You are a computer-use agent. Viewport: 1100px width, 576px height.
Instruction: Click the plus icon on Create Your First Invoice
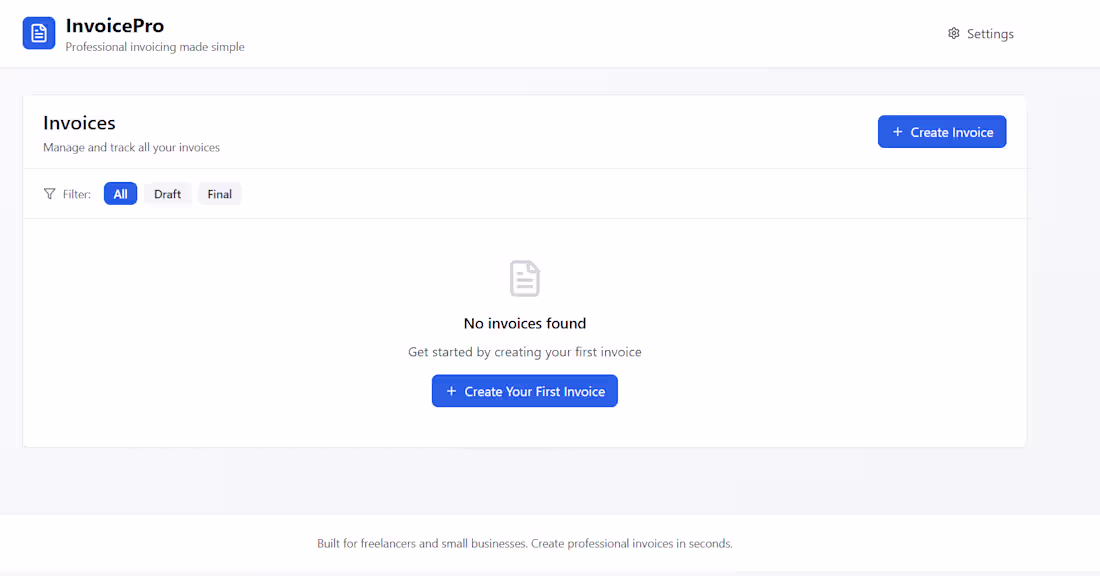[451, 391]
